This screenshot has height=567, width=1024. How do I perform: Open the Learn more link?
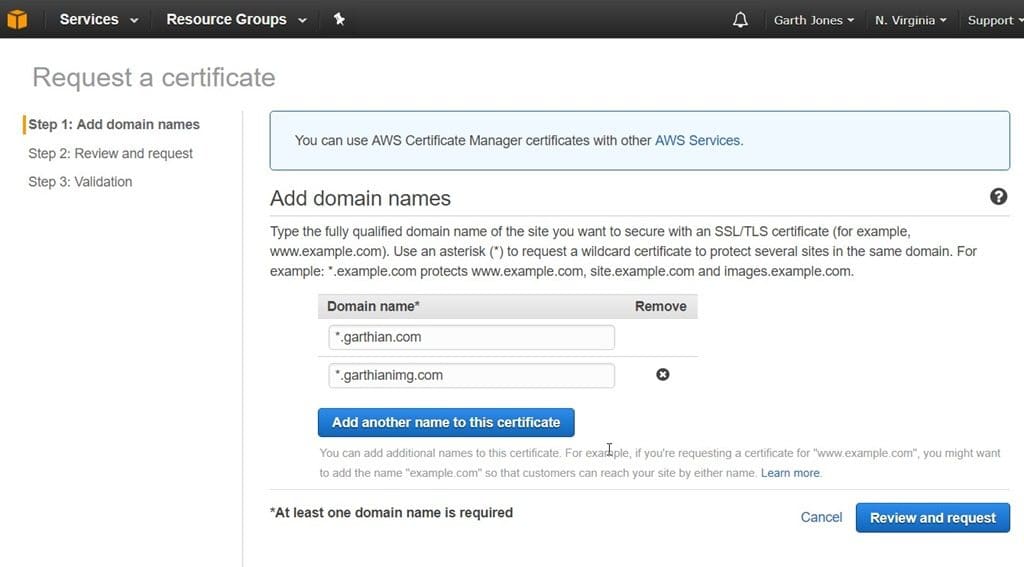pos(790,473)
